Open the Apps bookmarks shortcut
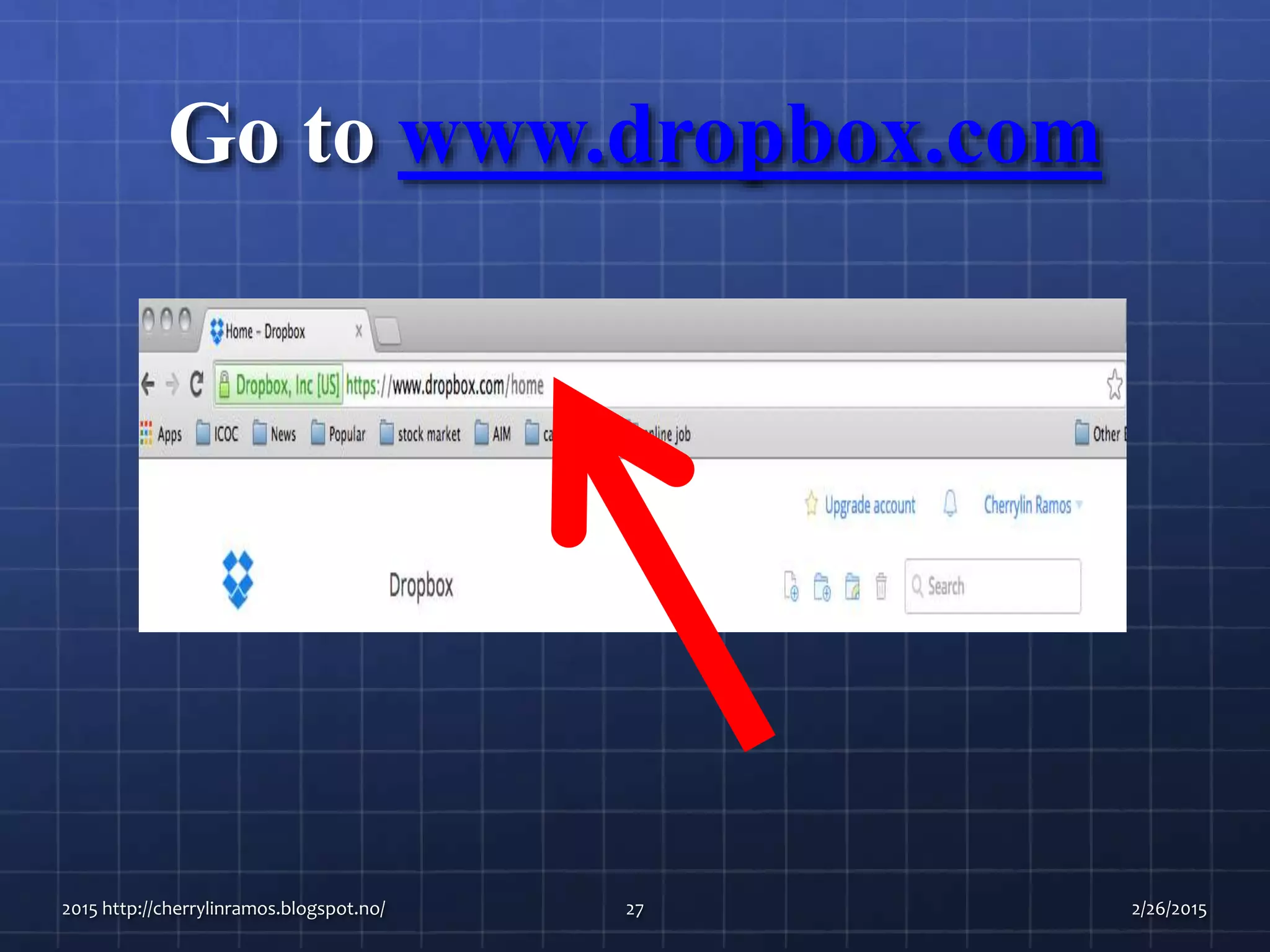The height and width of the screenshot is (952, 1270). coord(161,434)
